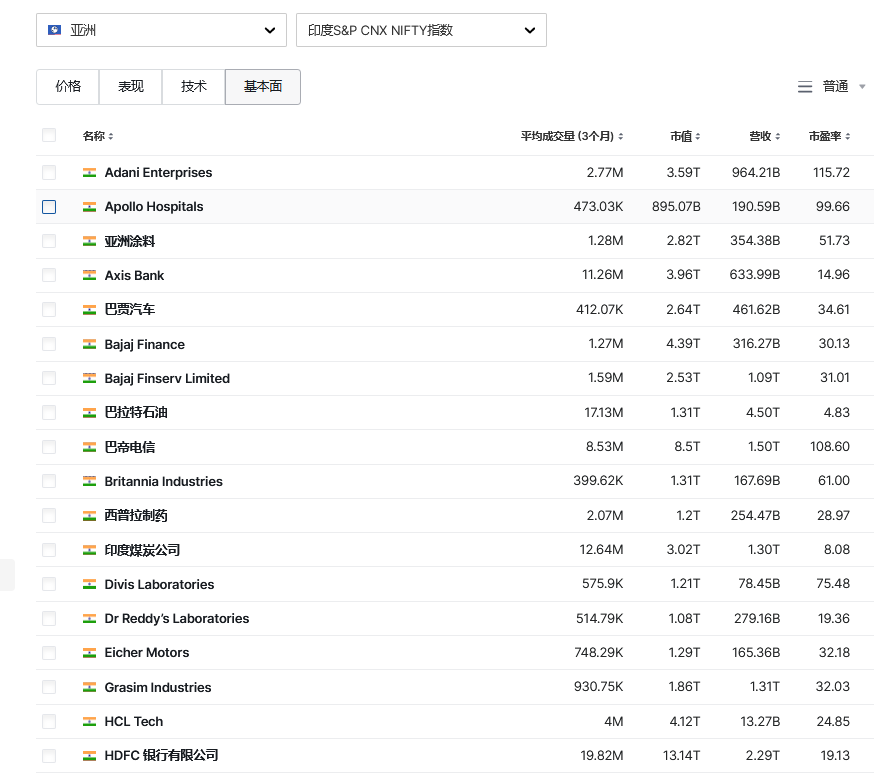Screen dimensions: 874x775
Task: Open the 普通 view mode dropdown arrow
Action: click(x=862, y=87)
